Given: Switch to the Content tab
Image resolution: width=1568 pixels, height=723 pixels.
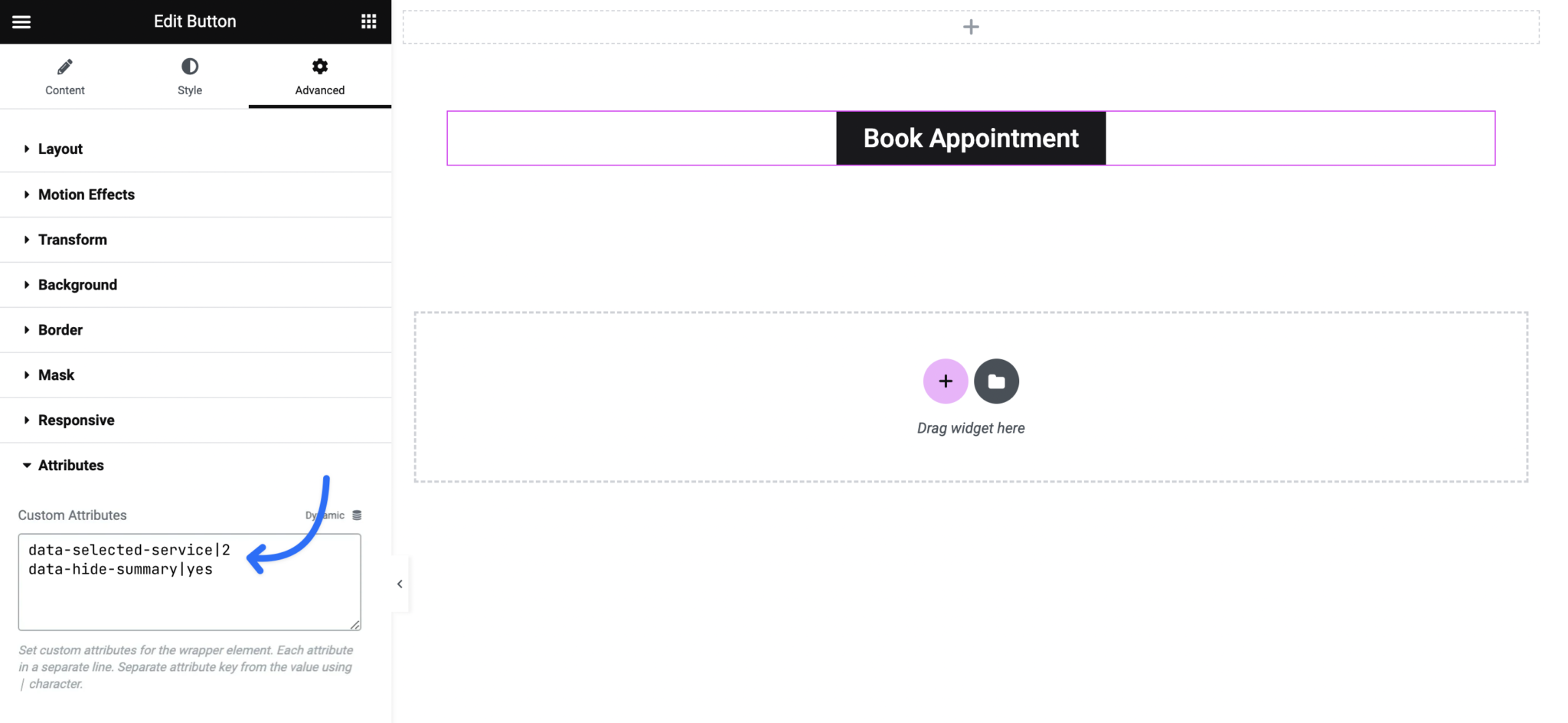Looking at the screenshot, I should [x=65, y=77].
